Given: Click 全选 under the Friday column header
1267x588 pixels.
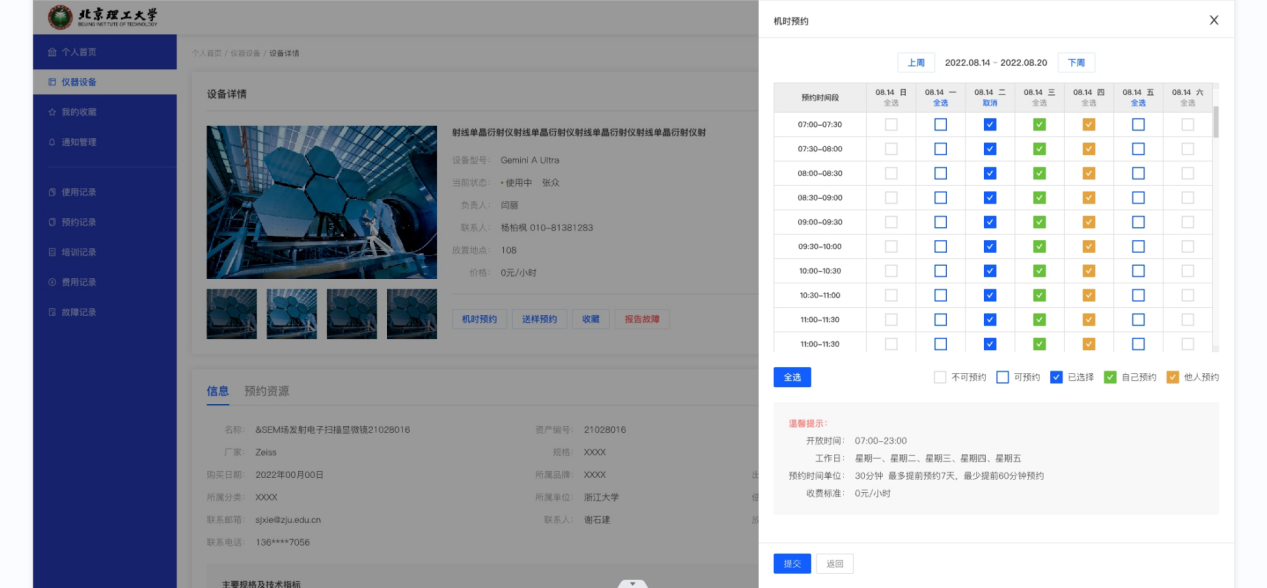Looking at the screenshot, I should 1138,103.
